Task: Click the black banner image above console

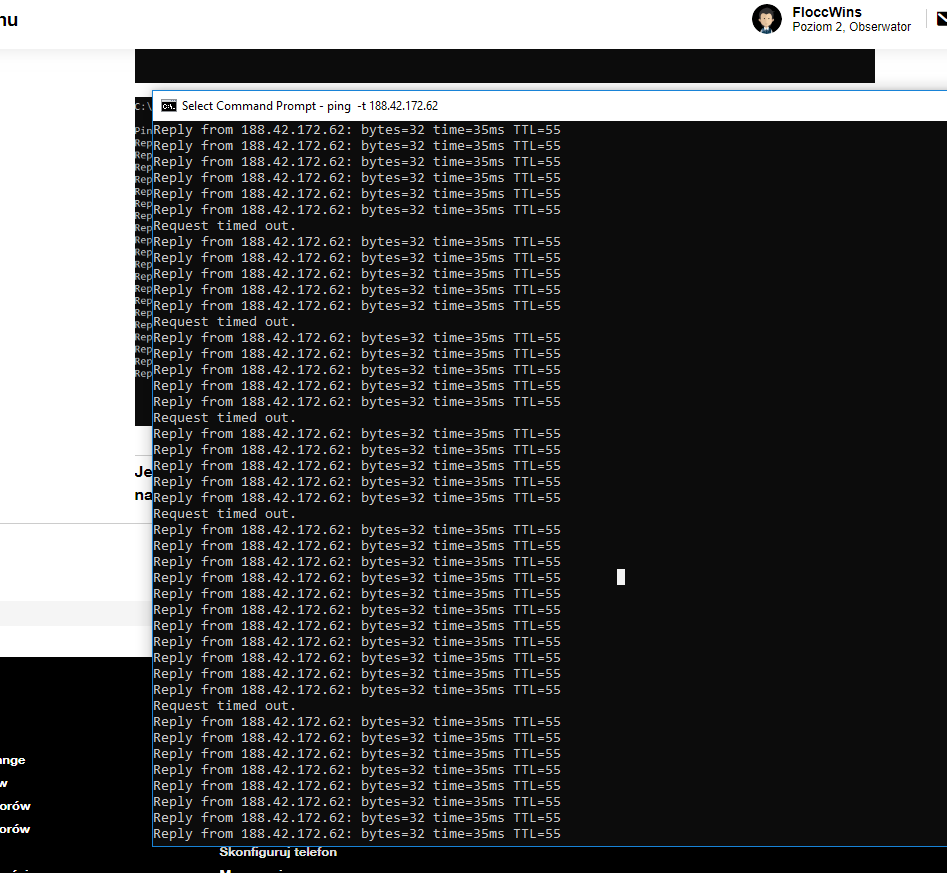Action: tap(504, 66)
